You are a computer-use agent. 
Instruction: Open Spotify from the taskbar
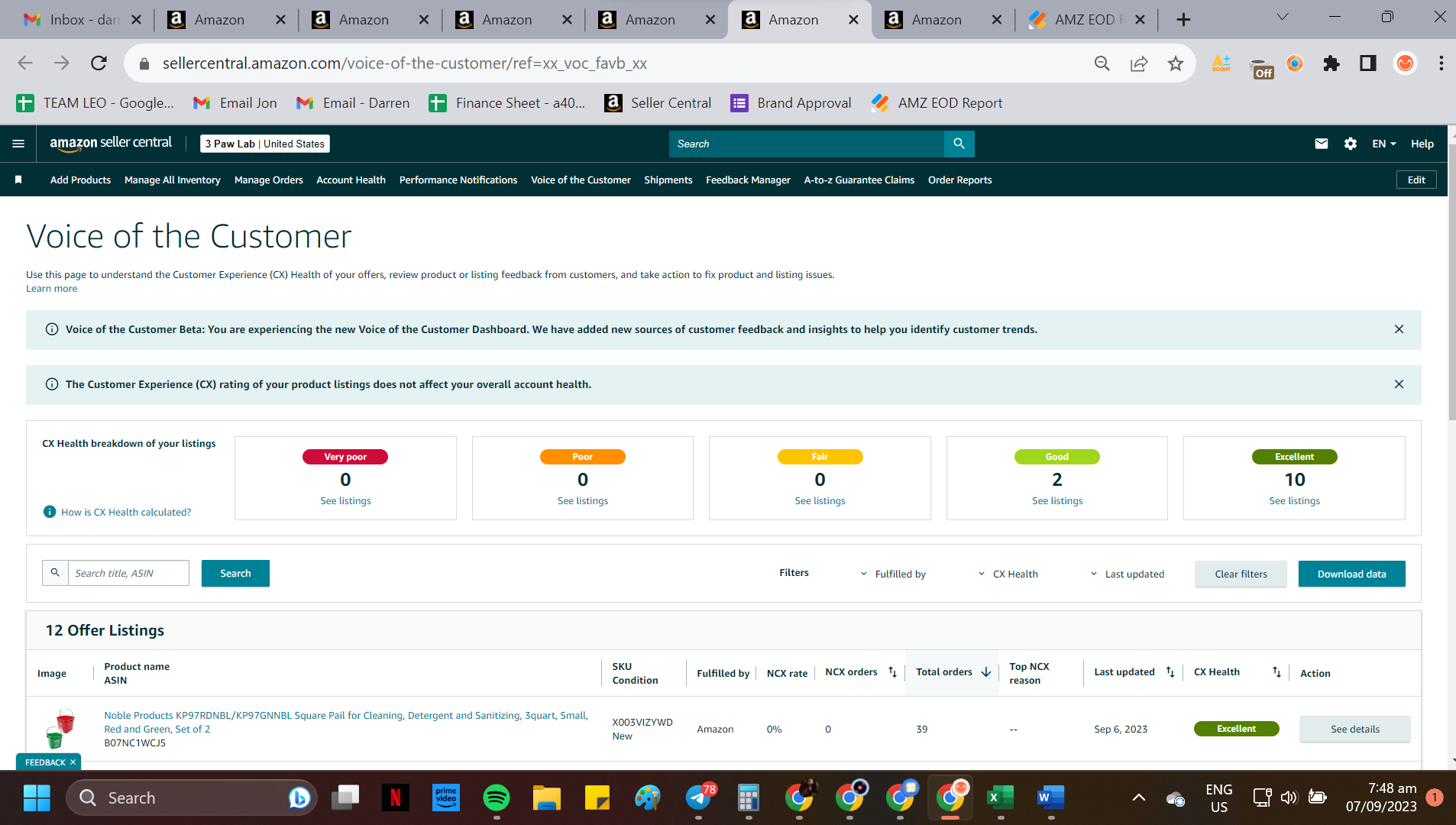[x=497, y=797]
